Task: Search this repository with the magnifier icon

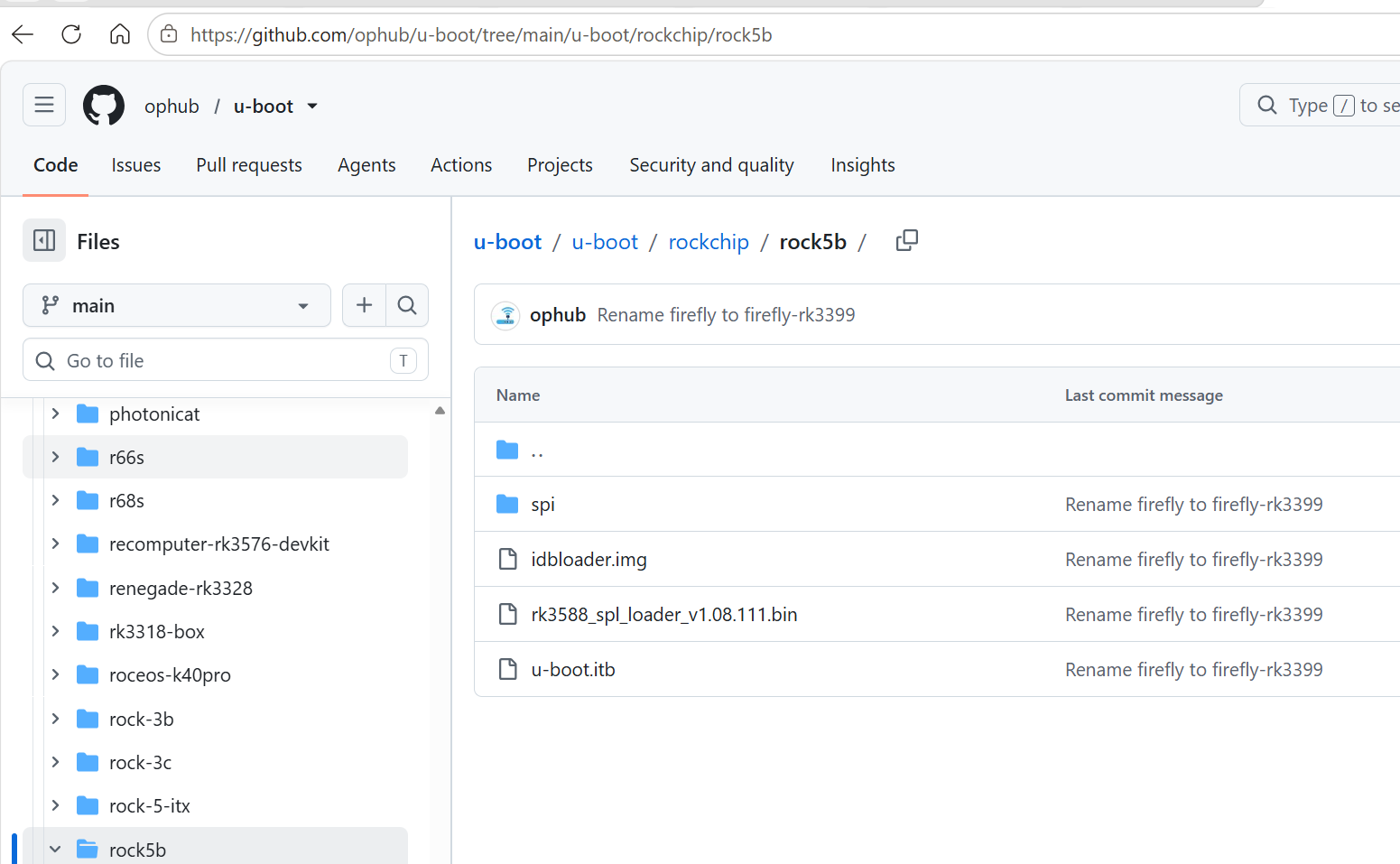Action: point(407,305)
